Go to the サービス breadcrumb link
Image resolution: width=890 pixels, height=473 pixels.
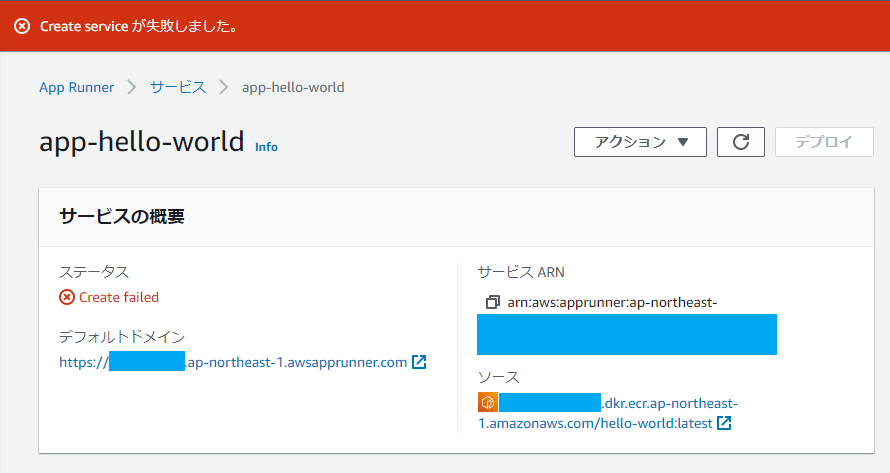pos(178,87)
